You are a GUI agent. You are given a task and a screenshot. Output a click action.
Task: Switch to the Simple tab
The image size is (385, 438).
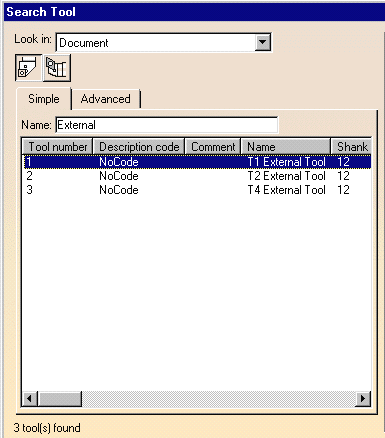coord(44,99)
